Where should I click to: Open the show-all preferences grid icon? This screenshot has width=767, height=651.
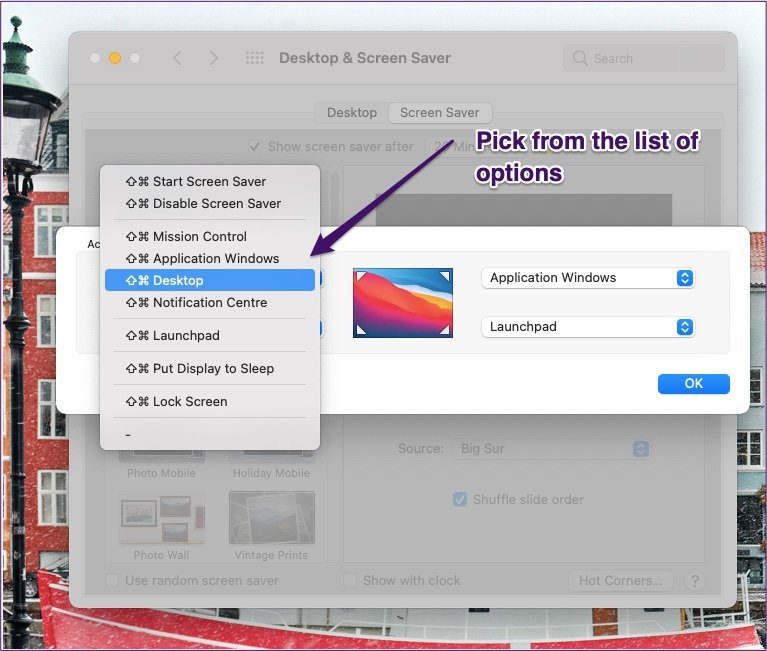coord(254,58)
